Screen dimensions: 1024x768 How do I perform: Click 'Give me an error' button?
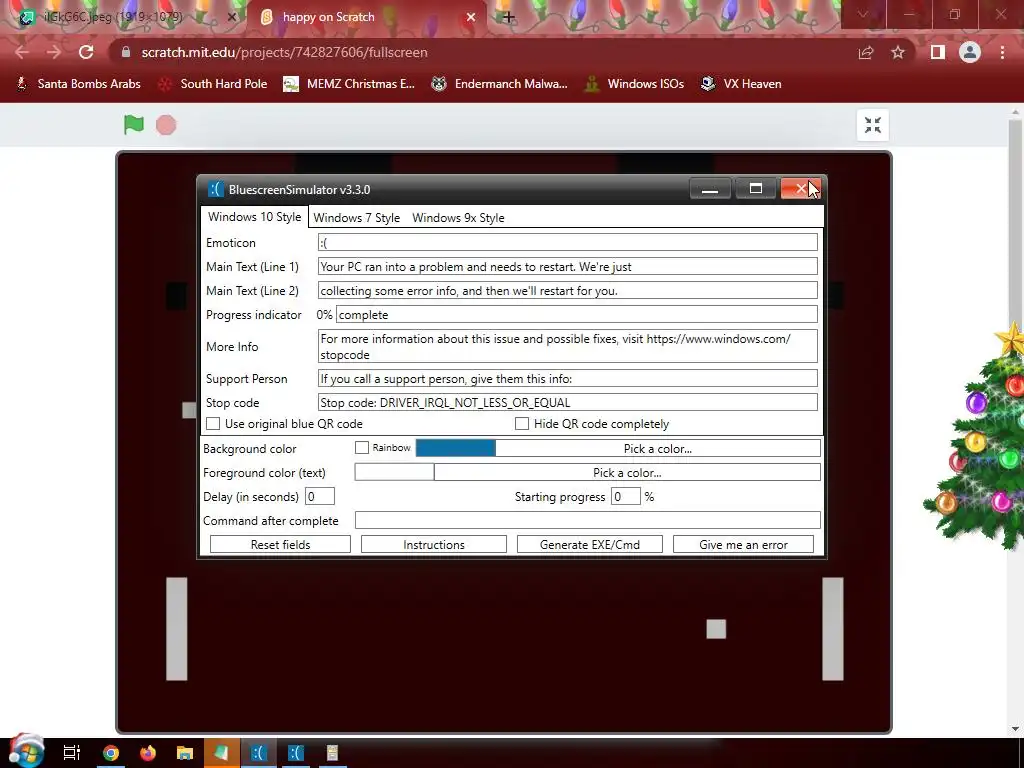[x=743, y=545]
